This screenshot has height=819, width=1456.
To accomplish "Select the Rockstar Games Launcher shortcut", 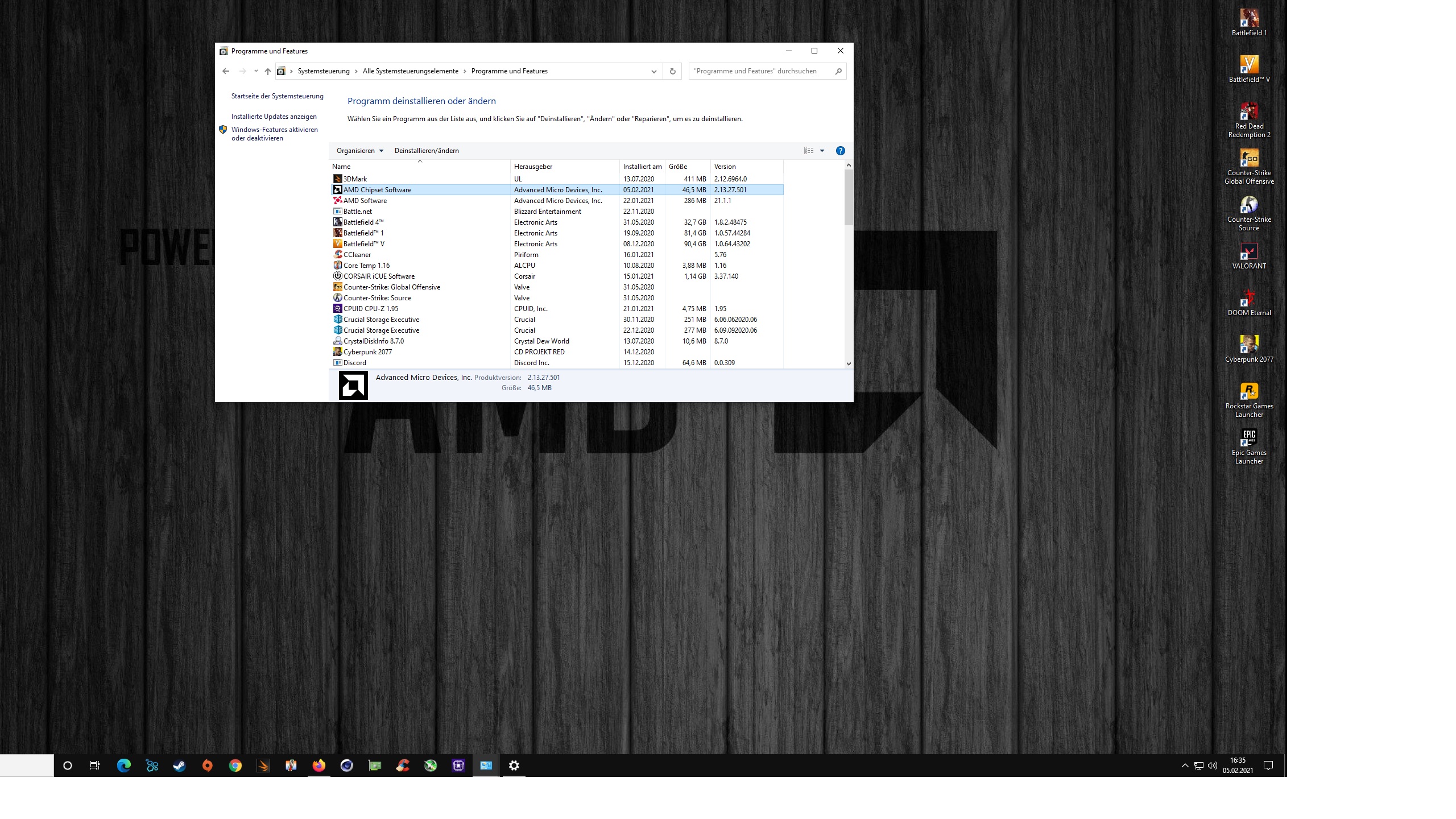I will (x=1249, y=400).
